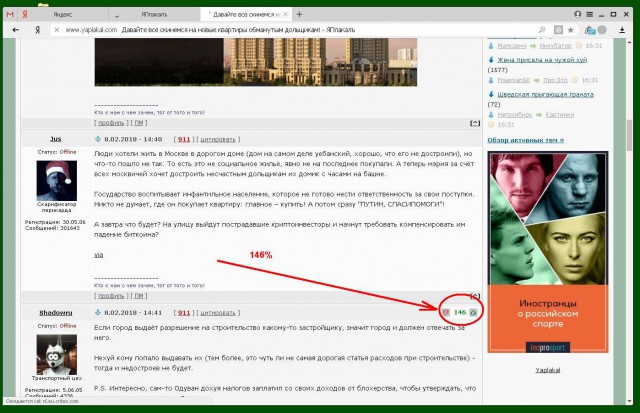
Task: Open the pinned Gmail tab
Action: pyautogui.click(x=10, y=14)
